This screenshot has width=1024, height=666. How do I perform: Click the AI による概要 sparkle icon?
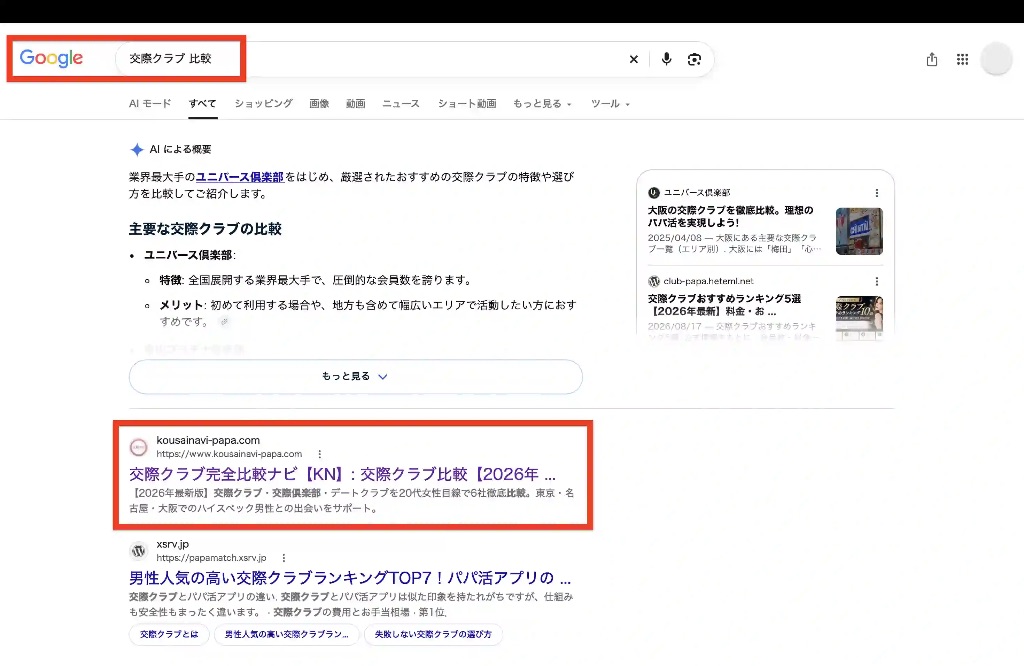(136, 150)
